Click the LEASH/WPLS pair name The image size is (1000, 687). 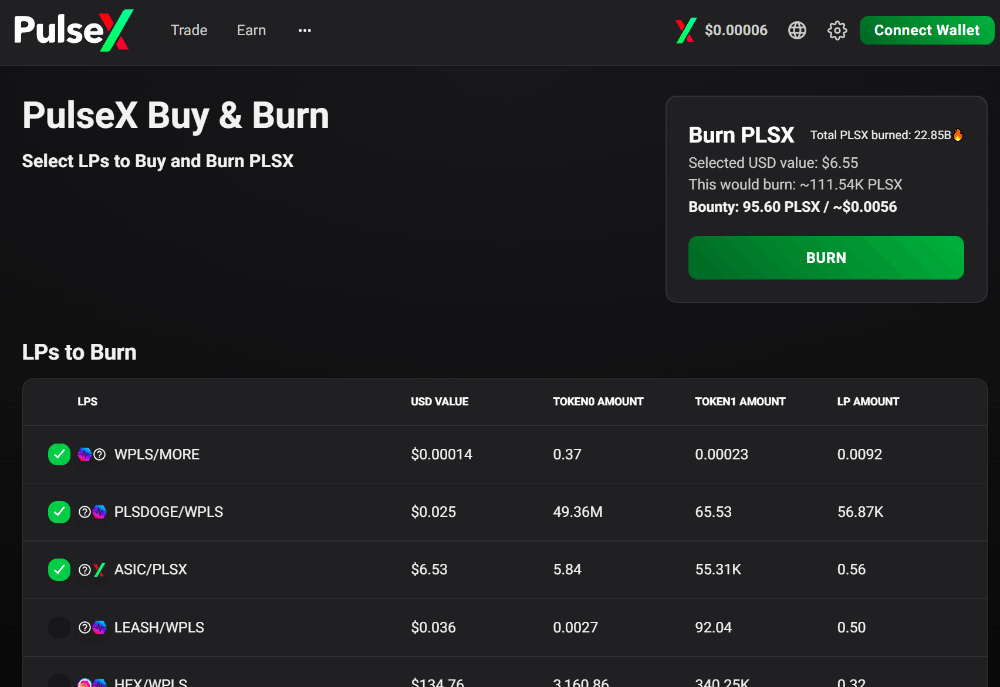point(159,627)
